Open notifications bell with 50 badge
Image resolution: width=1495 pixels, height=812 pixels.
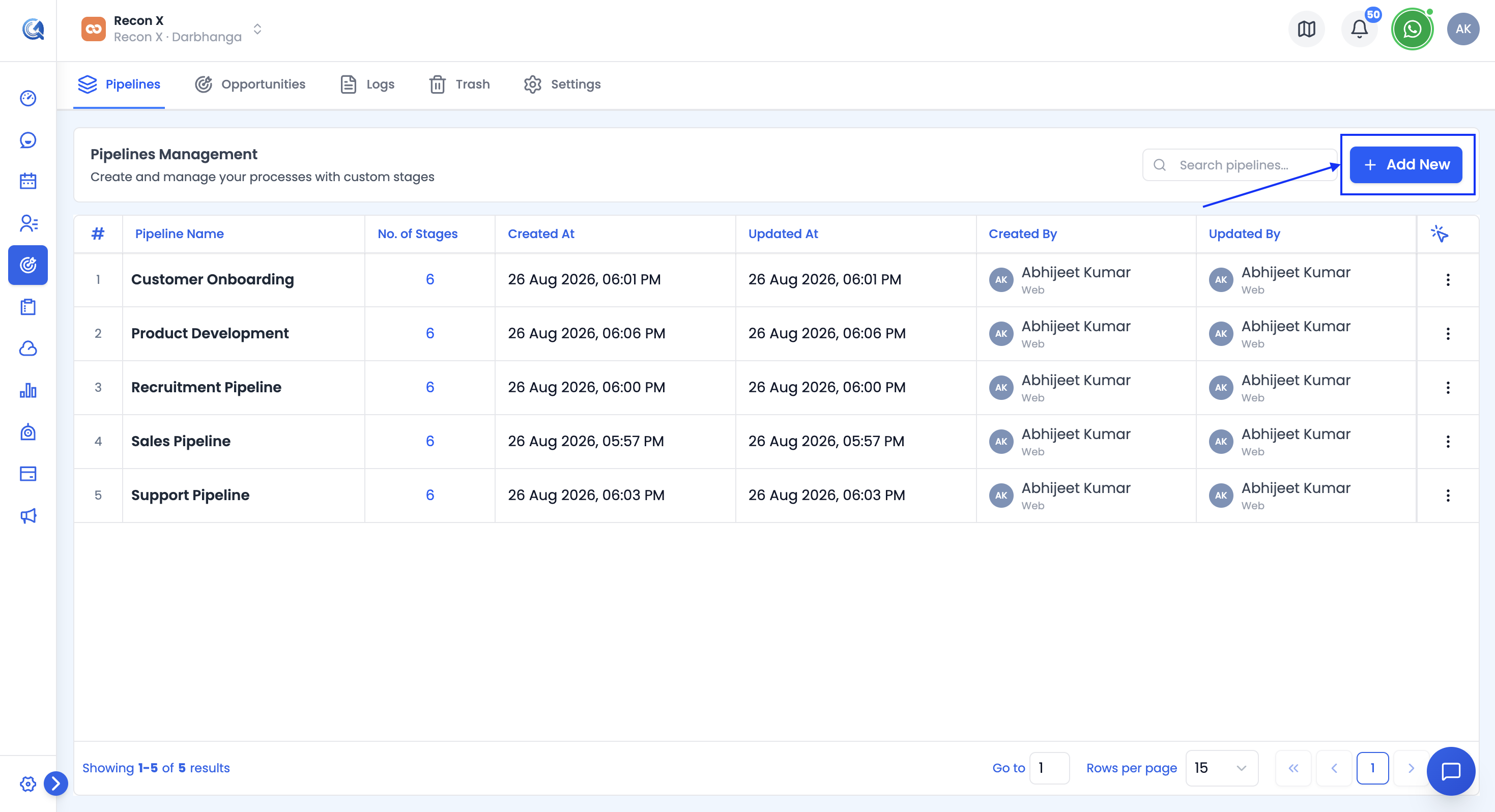tap(1359, 29)
